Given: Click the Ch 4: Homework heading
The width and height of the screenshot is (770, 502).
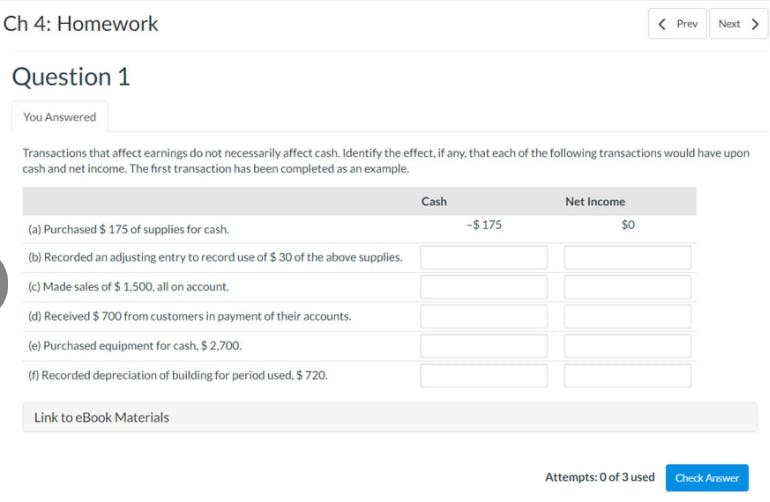Looking at the screenshot, I should coord(81,24).
